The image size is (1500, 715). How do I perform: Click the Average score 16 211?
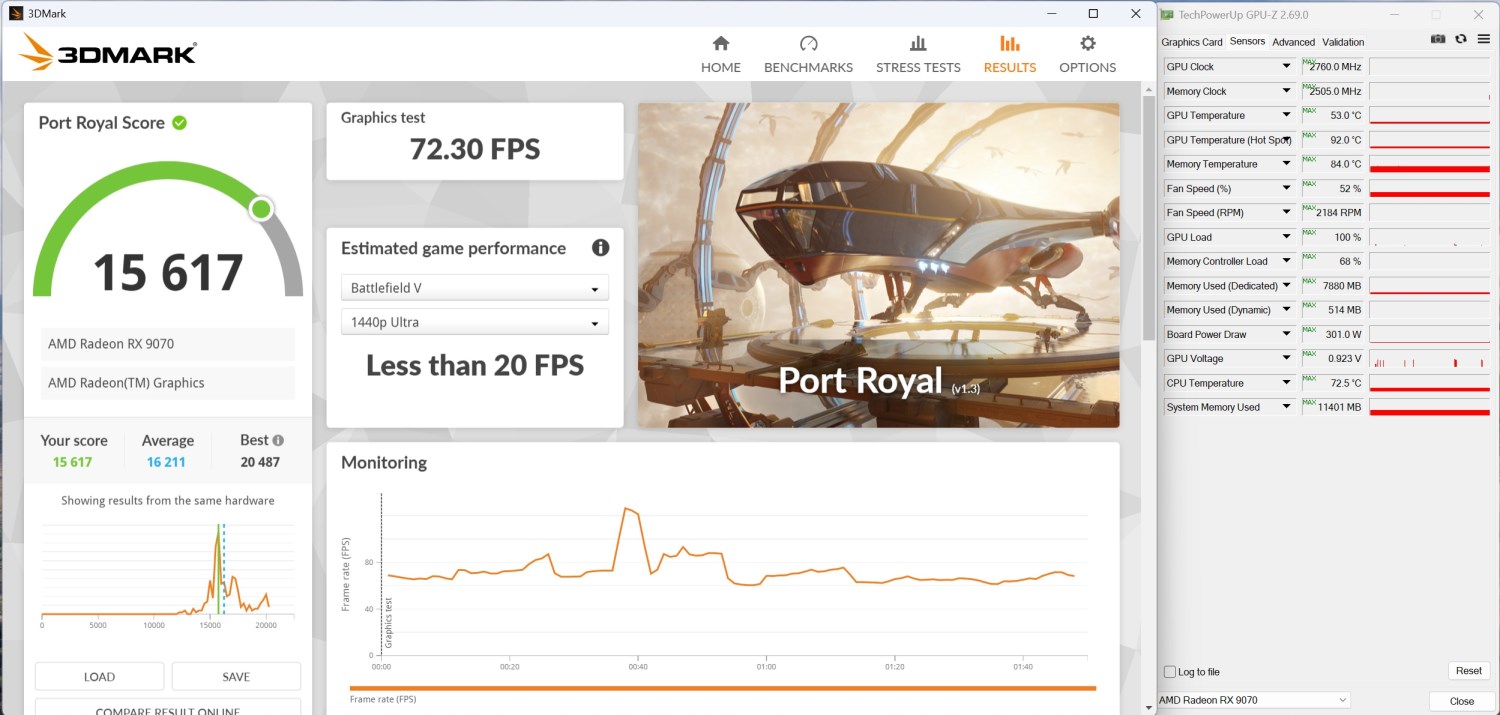point(166,462)
